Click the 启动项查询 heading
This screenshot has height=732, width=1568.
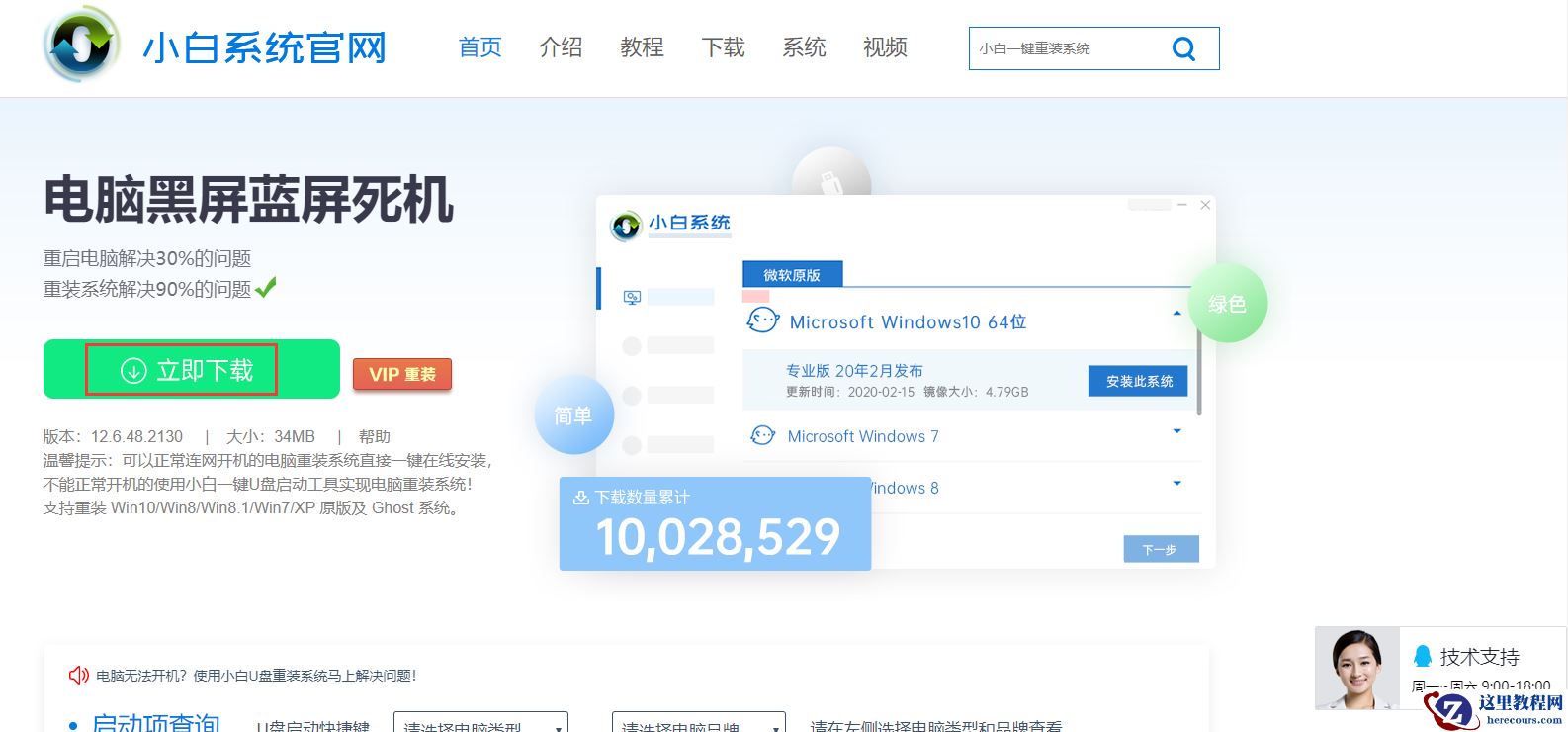pos(156,722)
